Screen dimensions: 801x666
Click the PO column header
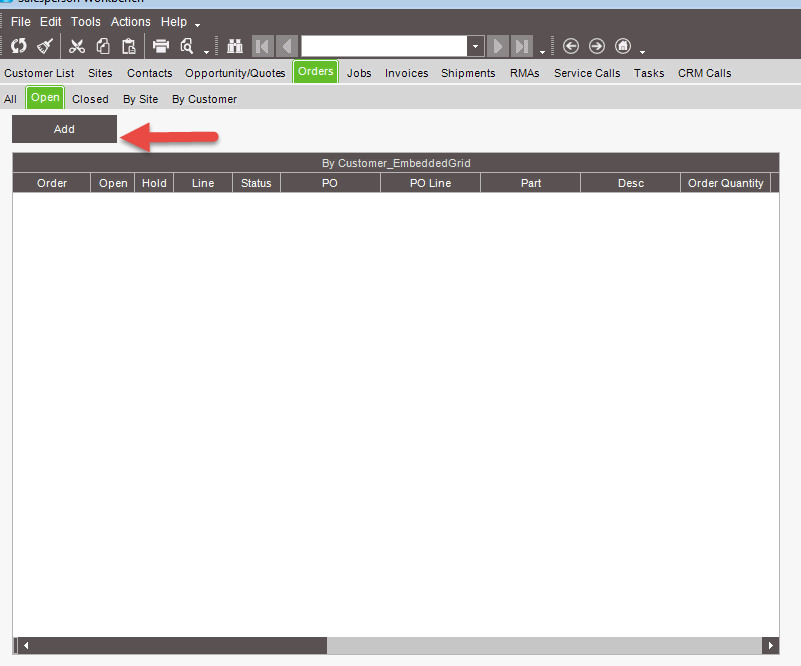(330, 183)
